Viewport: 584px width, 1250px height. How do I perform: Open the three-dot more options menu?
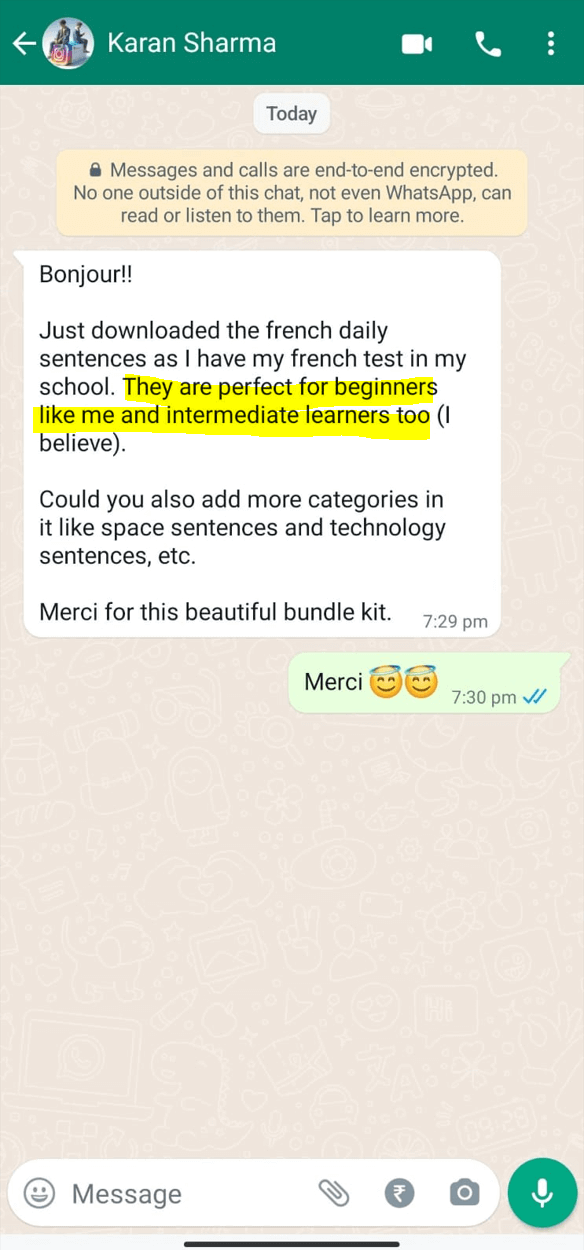(x=551, y=44)
